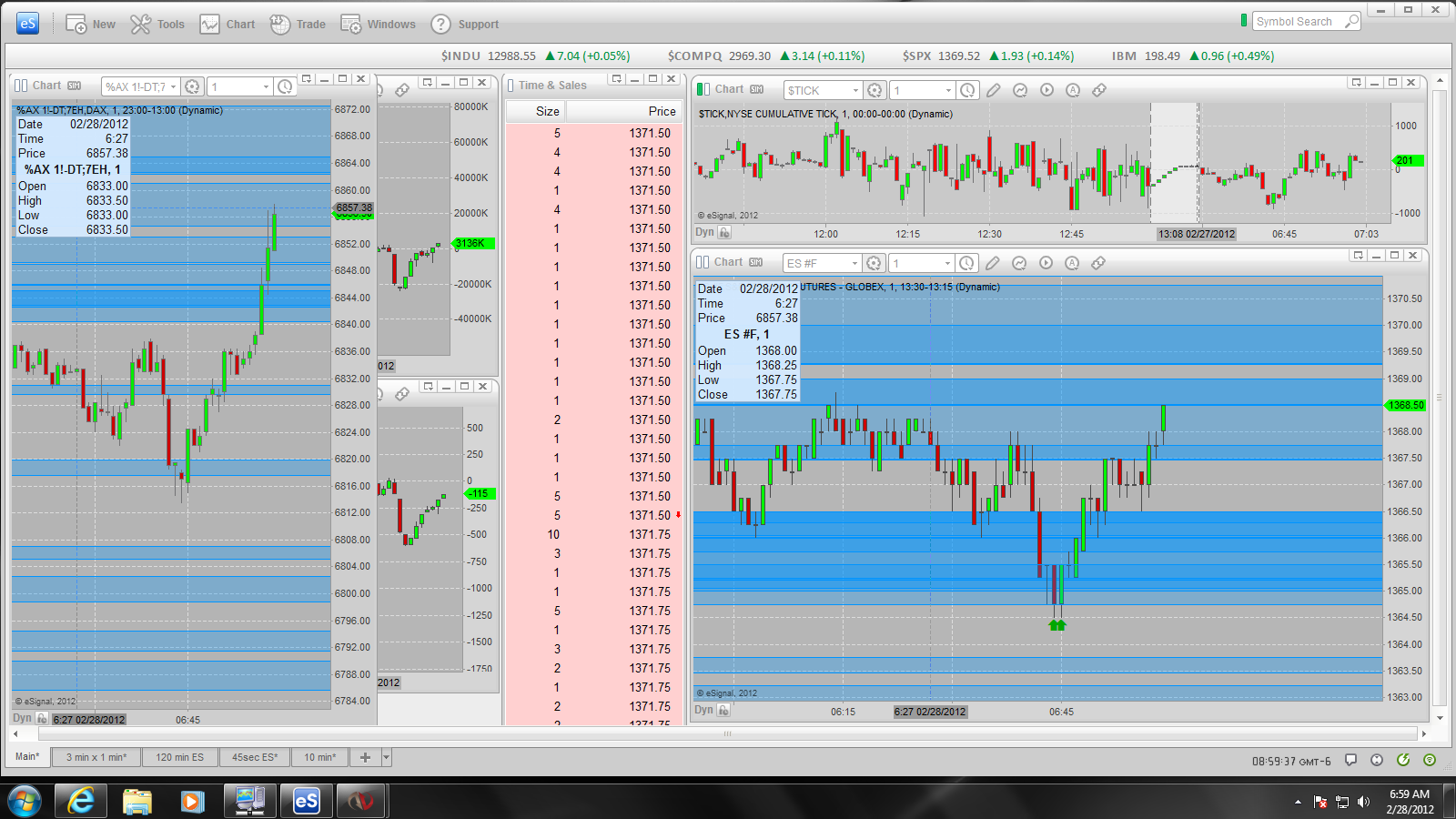Open the window options dropdown of $TICK chart

[x=1356, y=82]
